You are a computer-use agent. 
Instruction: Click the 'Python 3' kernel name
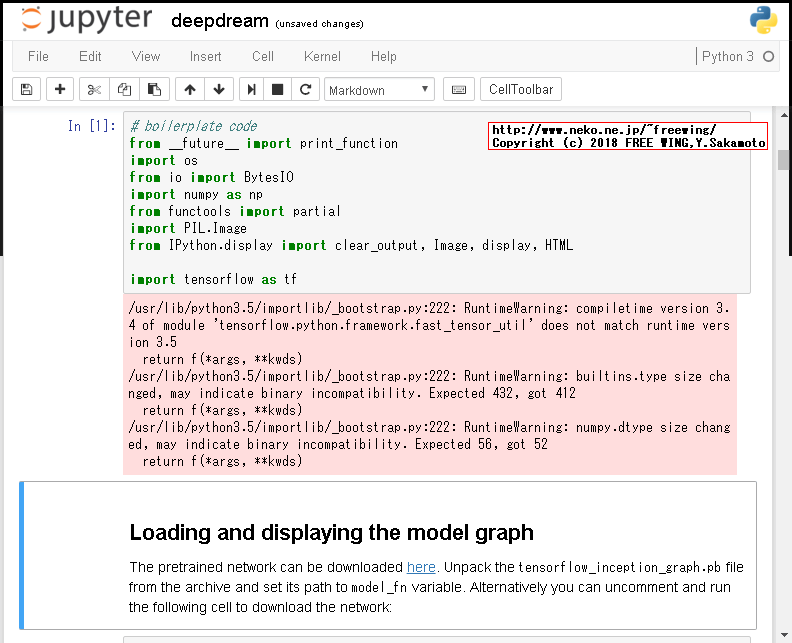click(727, 57)
